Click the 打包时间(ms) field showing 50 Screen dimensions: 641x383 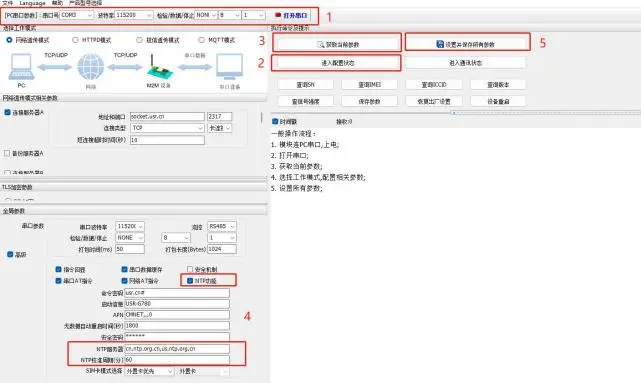(130, 249)
